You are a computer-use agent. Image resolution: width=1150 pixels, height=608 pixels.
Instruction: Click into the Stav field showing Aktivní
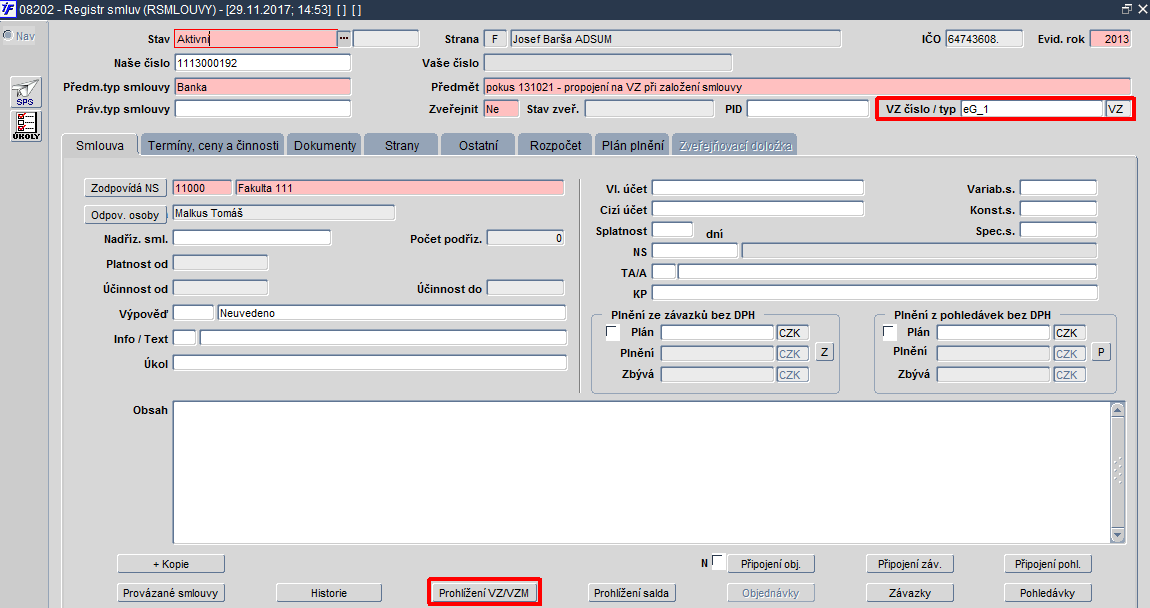pos(256,39)
